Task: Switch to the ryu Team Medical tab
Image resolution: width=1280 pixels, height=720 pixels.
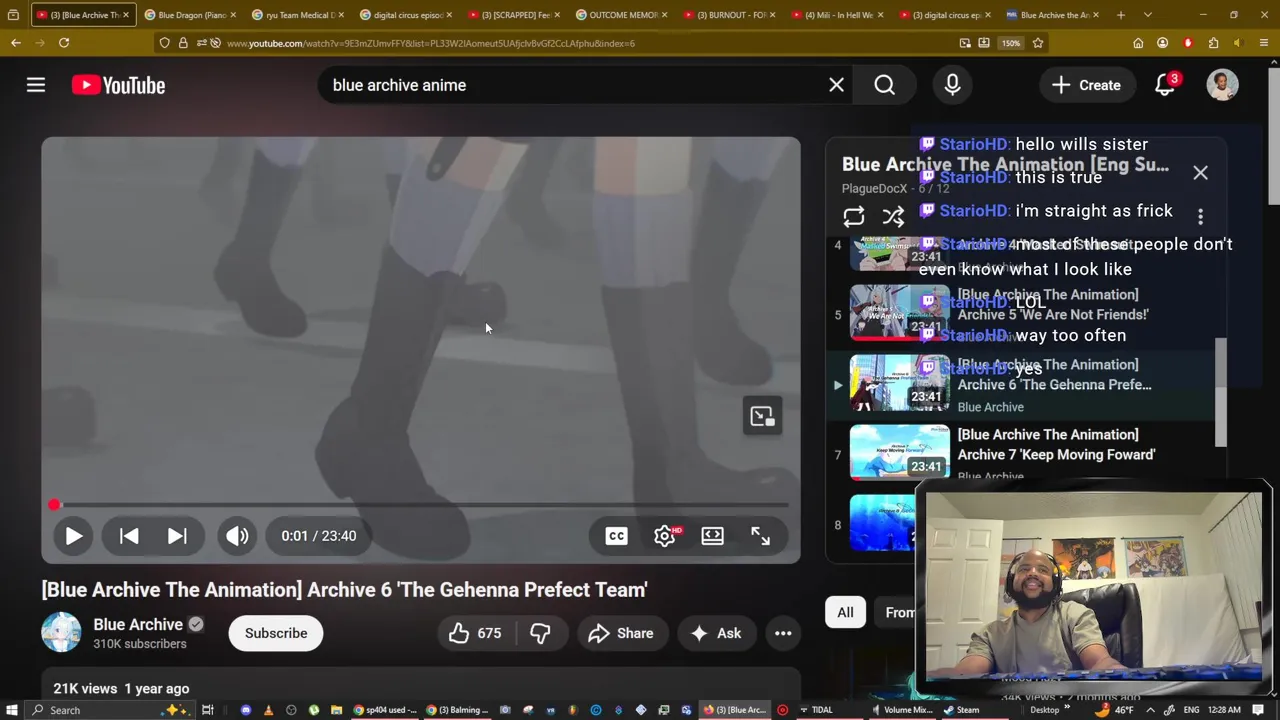Action: pyautogui.click(x=297, y=15)
